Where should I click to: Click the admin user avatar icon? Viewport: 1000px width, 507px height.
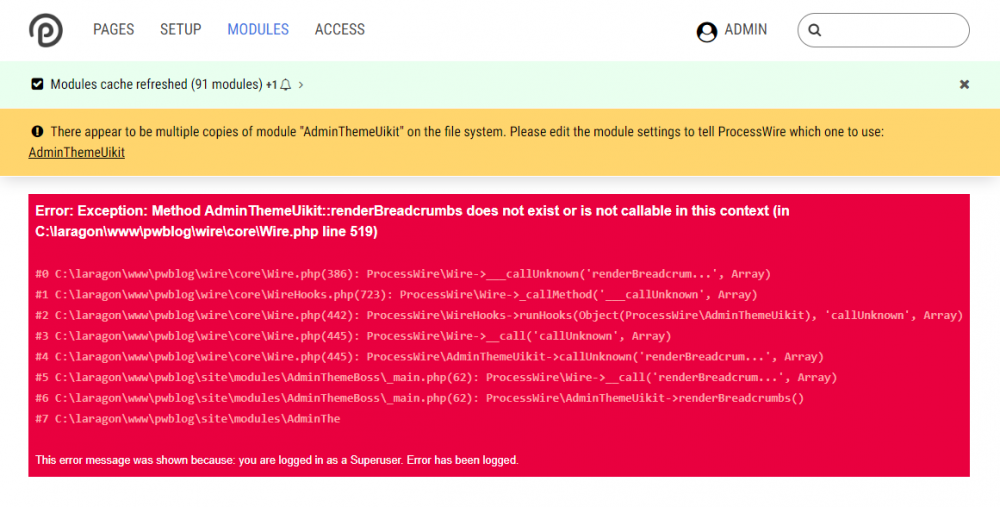(x=707, y=32)
